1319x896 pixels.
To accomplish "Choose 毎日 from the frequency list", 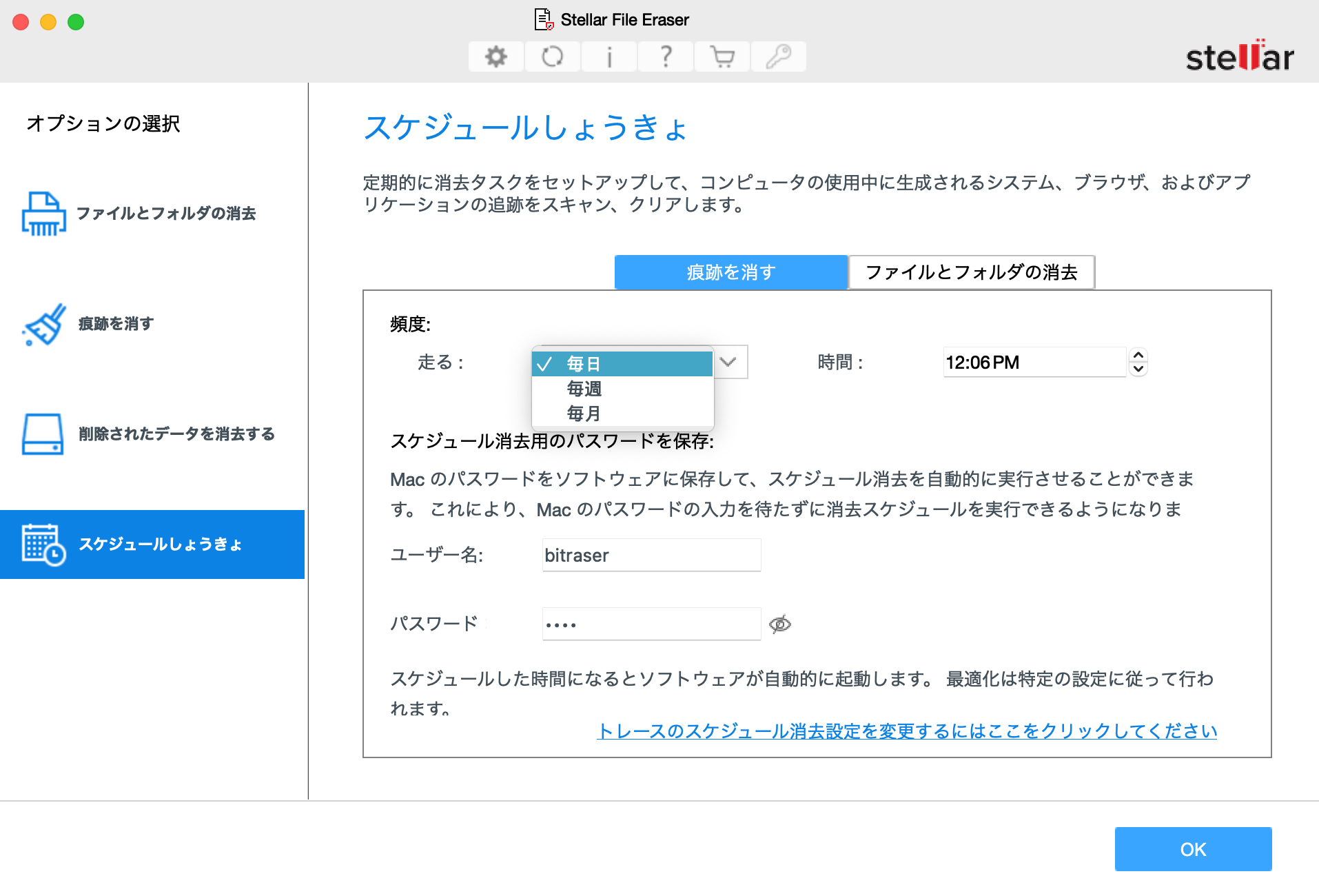I will [x=622, y=364].
